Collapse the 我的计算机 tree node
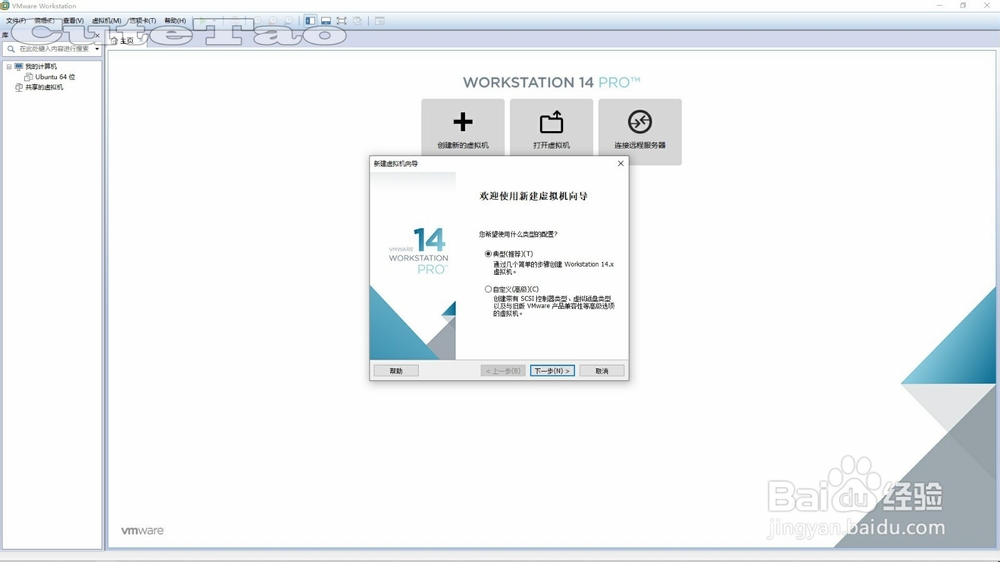 pyautogui.click(x=9, y=66)
